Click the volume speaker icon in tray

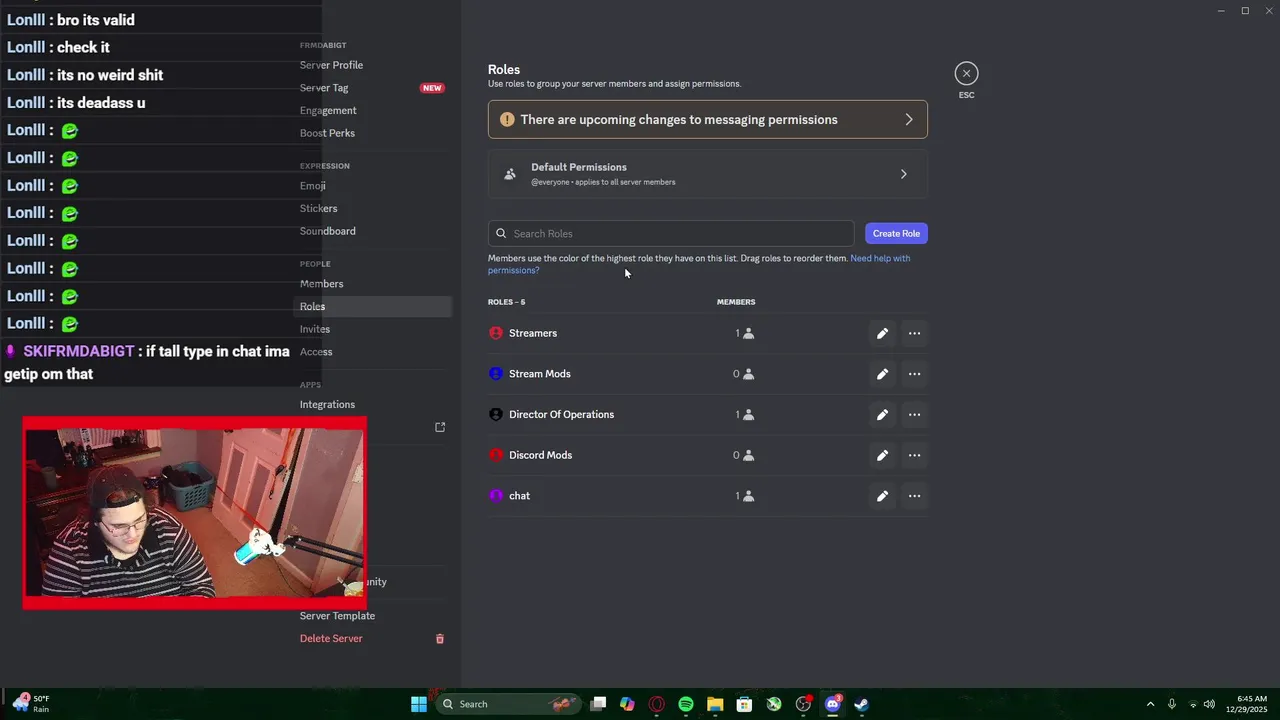1209,704
